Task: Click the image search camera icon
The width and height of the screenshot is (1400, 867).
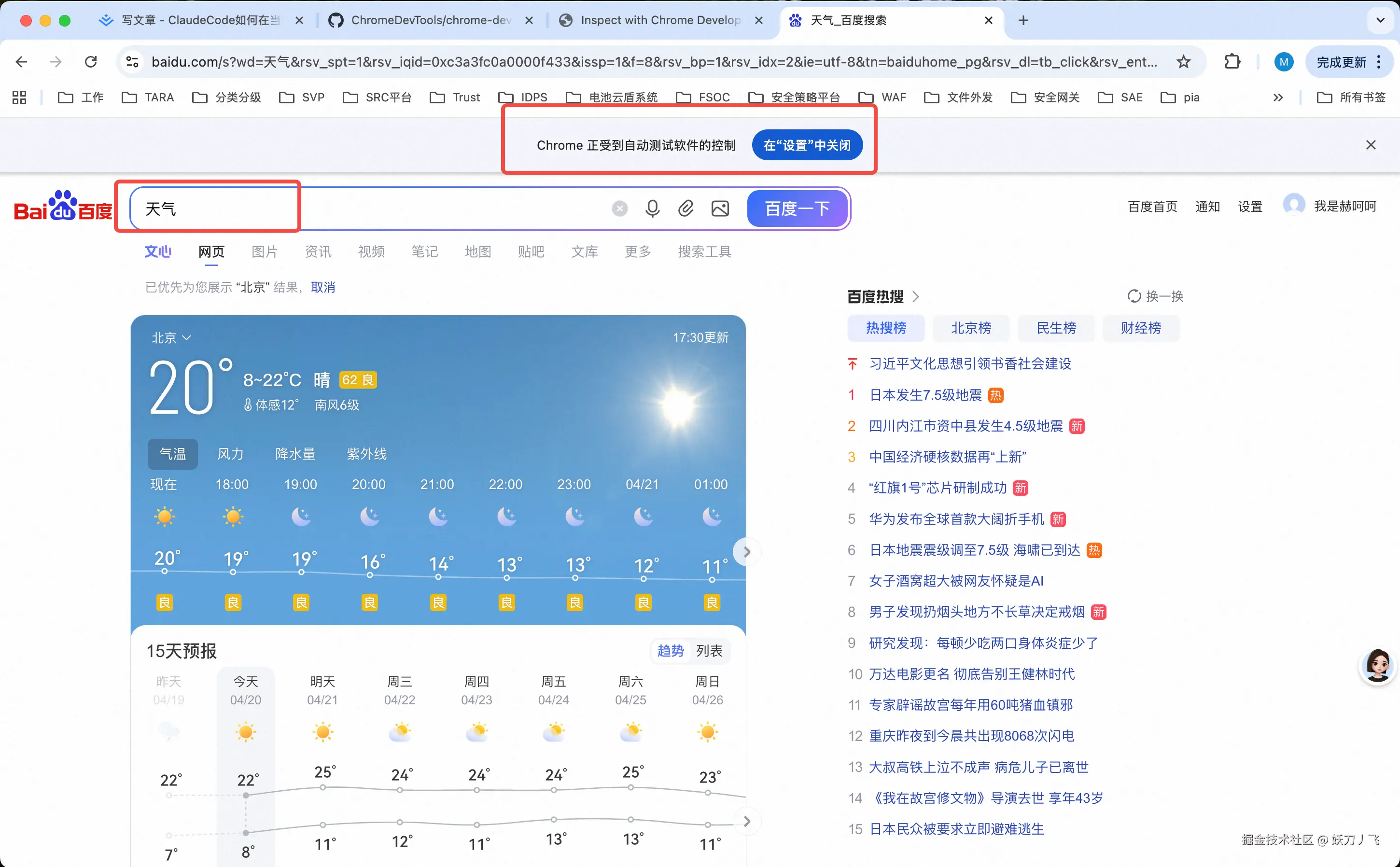Action: point(720,208)
